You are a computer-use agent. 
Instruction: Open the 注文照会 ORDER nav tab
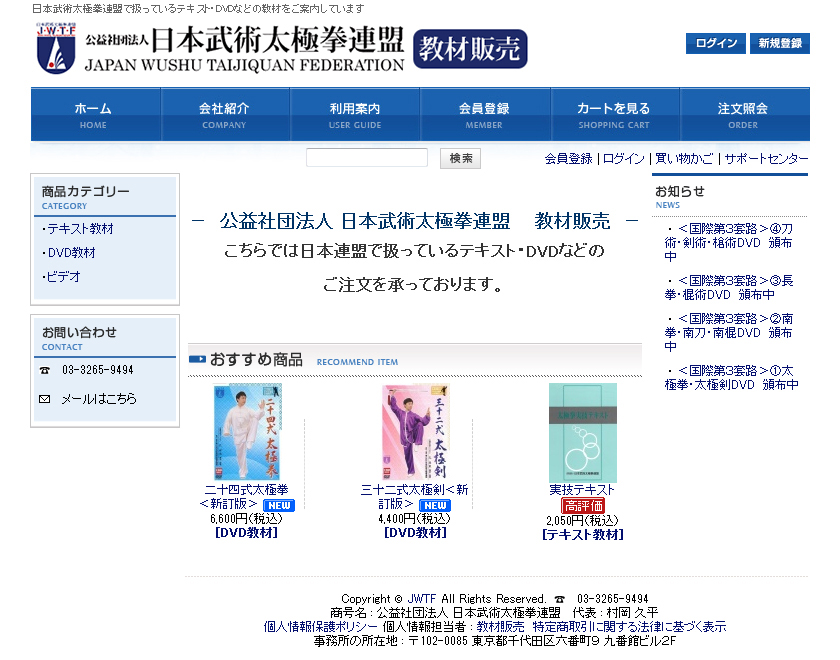(x=745, y=115)
